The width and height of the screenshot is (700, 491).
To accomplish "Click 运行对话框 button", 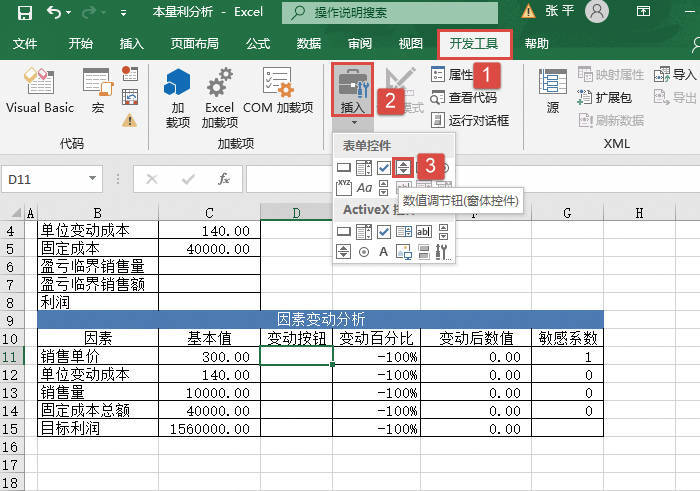I will 470,120.
